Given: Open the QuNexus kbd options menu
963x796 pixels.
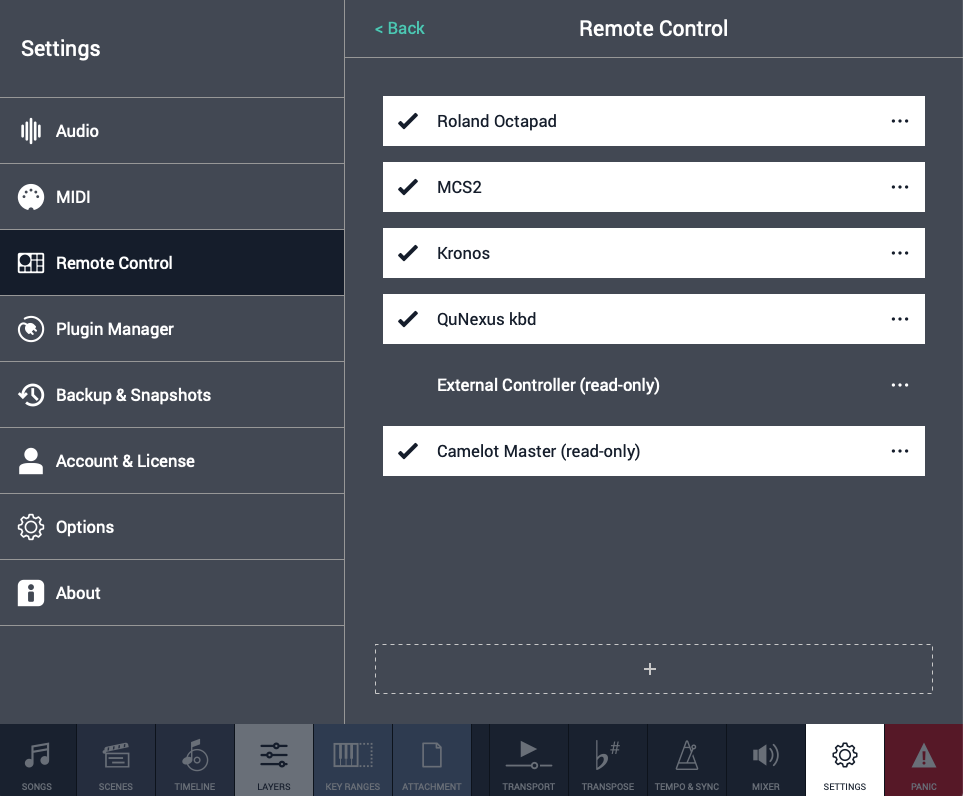Looking at the screenshot, I should tap(899, 319).
